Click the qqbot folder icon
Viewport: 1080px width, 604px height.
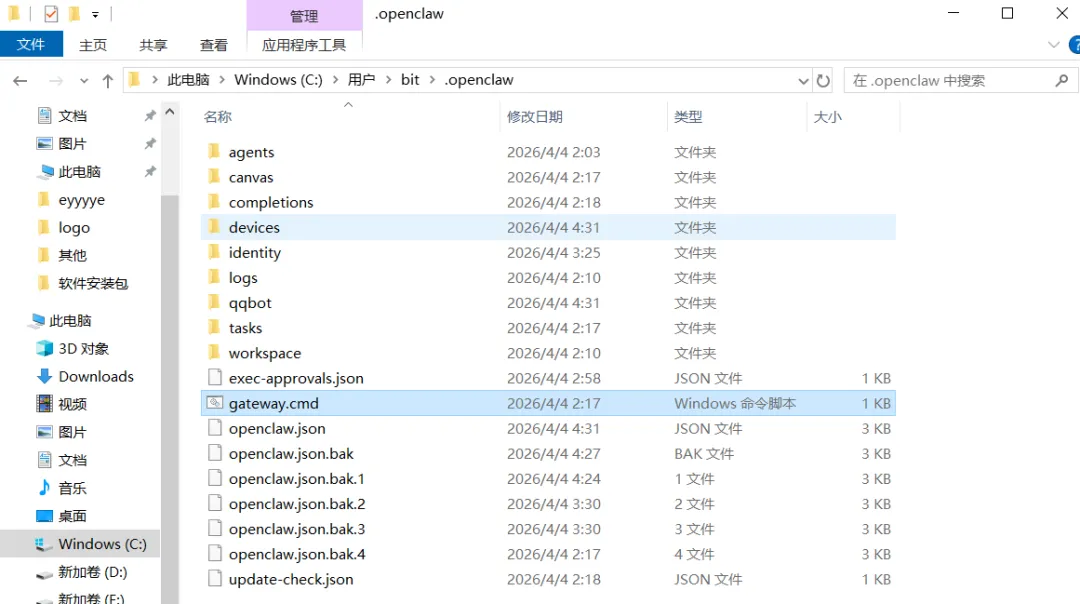[x=214, y=302]
